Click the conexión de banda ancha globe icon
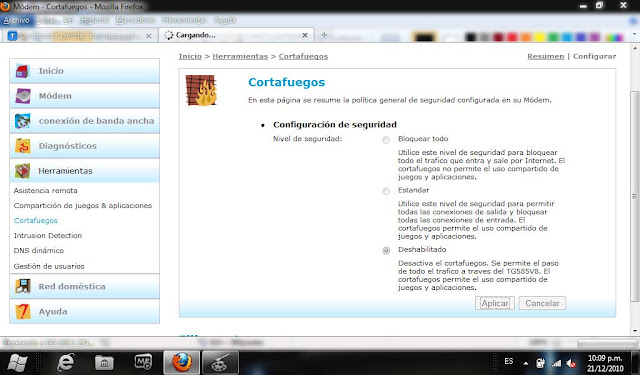 (22, 121)
